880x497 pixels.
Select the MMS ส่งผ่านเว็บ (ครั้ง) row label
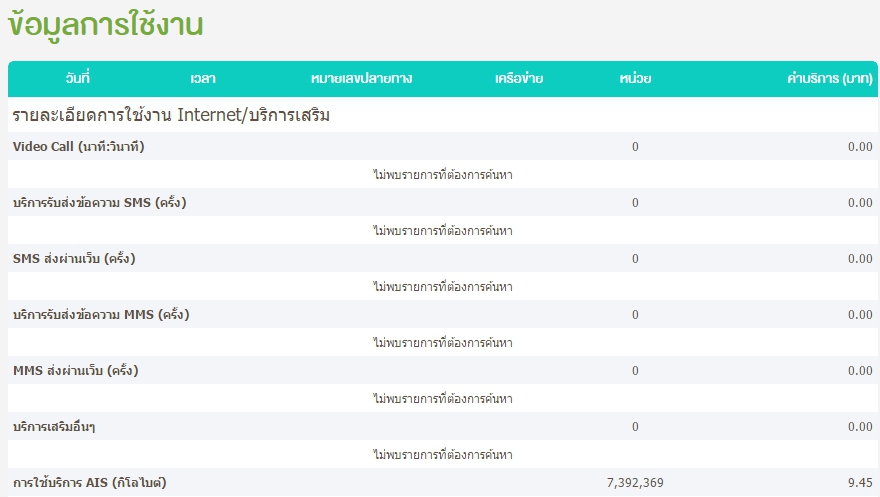click(75, 371)
